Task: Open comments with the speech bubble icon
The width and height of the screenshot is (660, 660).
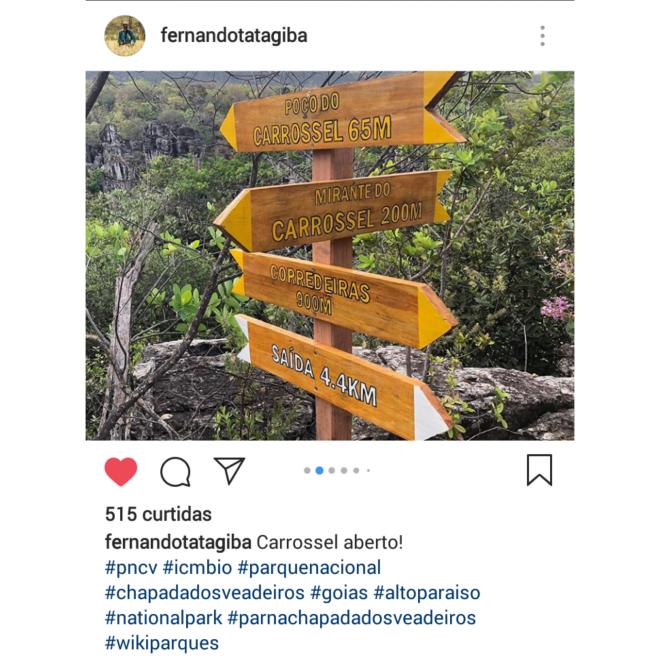Action: (176, 471)
